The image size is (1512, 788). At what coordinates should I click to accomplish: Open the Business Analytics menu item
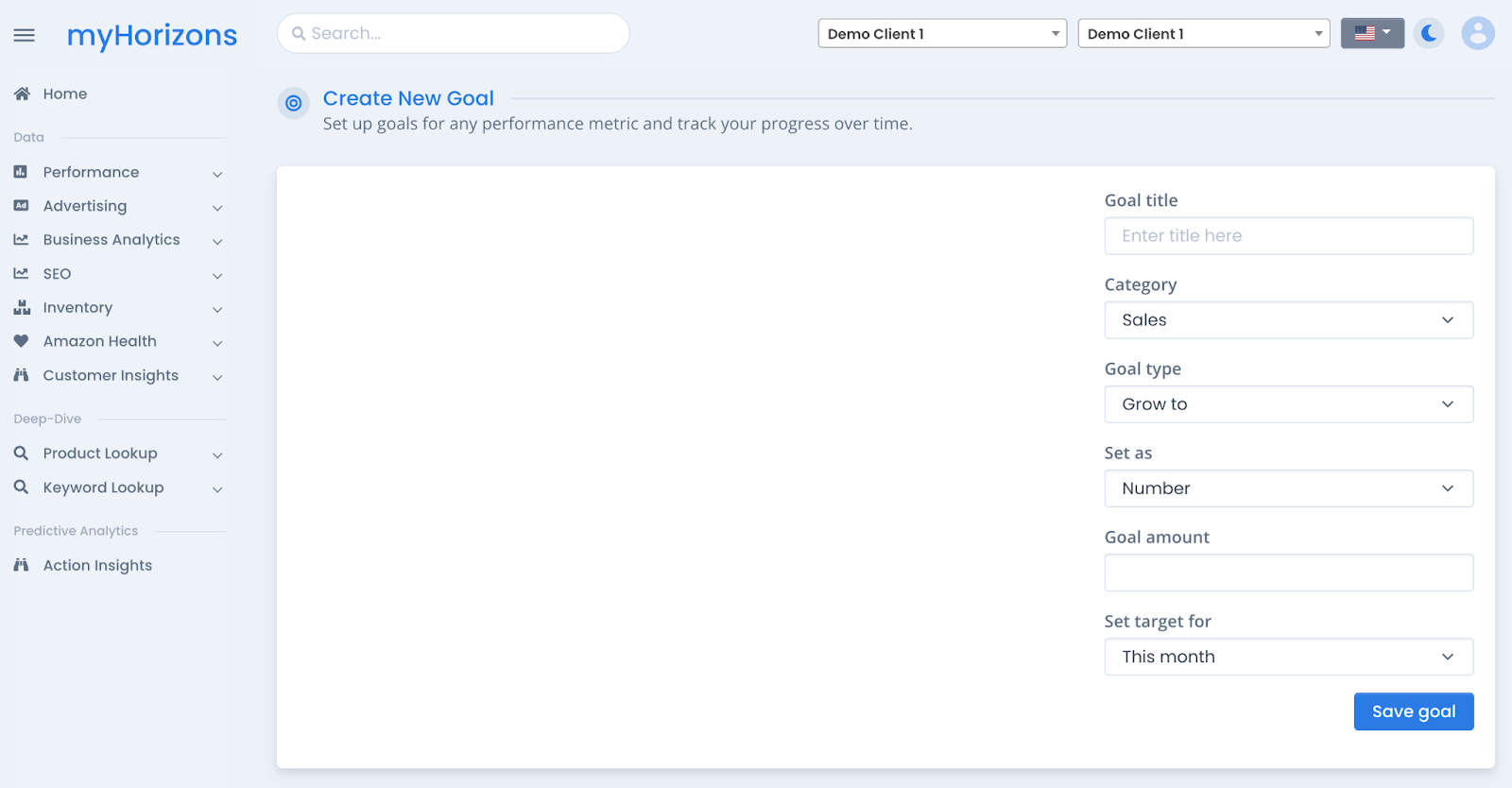(x=112, y=240)
